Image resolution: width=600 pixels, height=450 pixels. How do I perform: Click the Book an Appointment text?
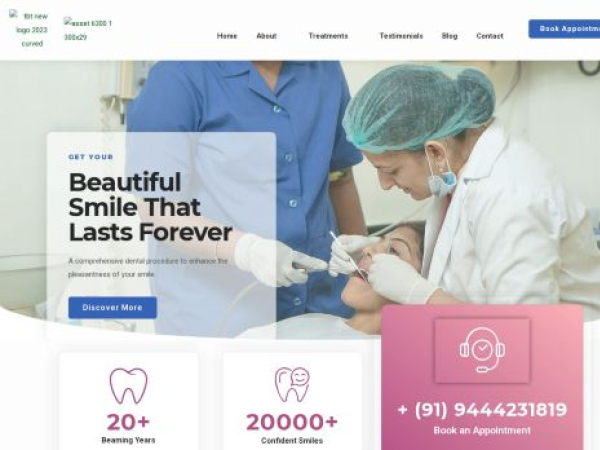482,430
